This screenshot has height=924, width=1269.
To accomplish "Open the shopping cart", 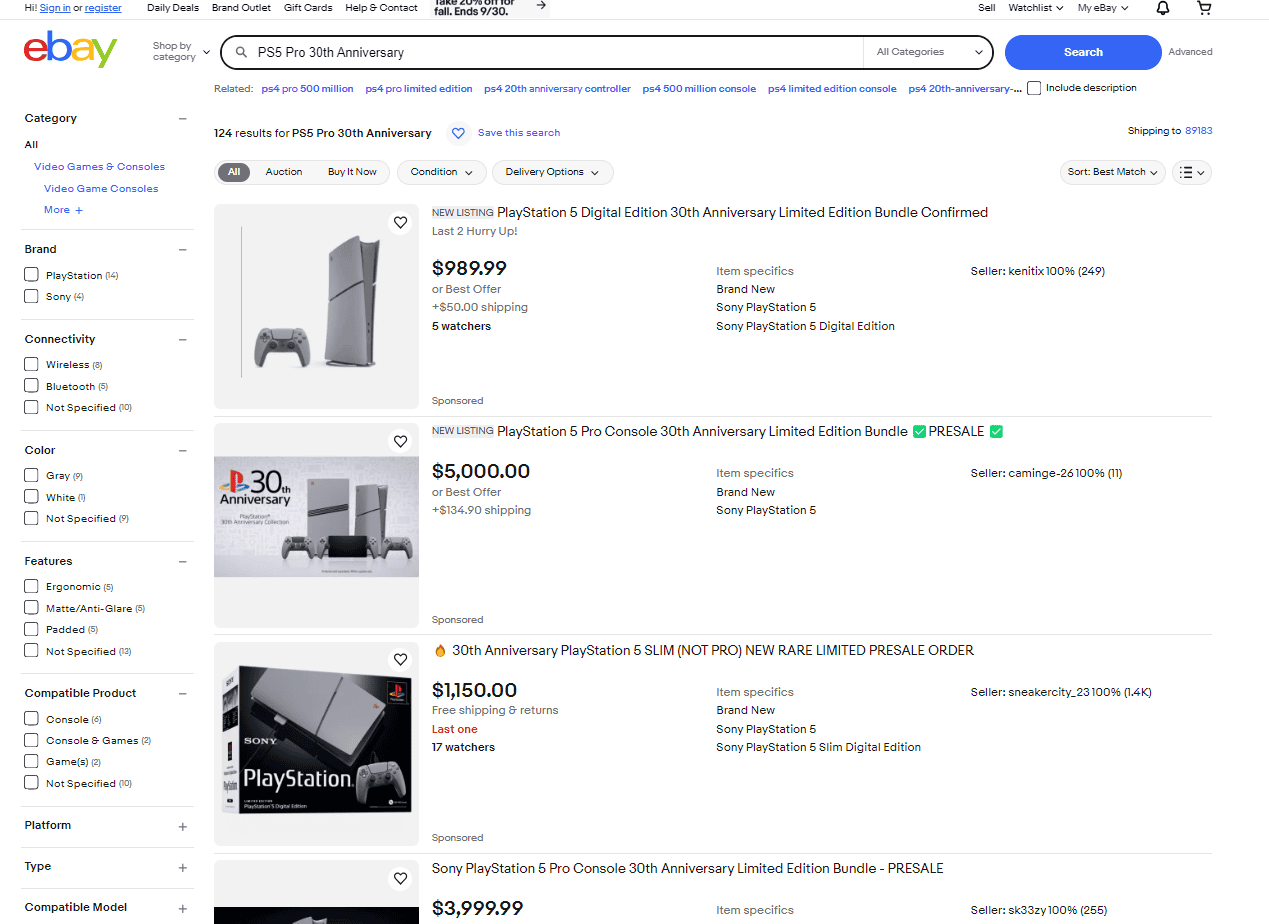I will click(1204, 8).
